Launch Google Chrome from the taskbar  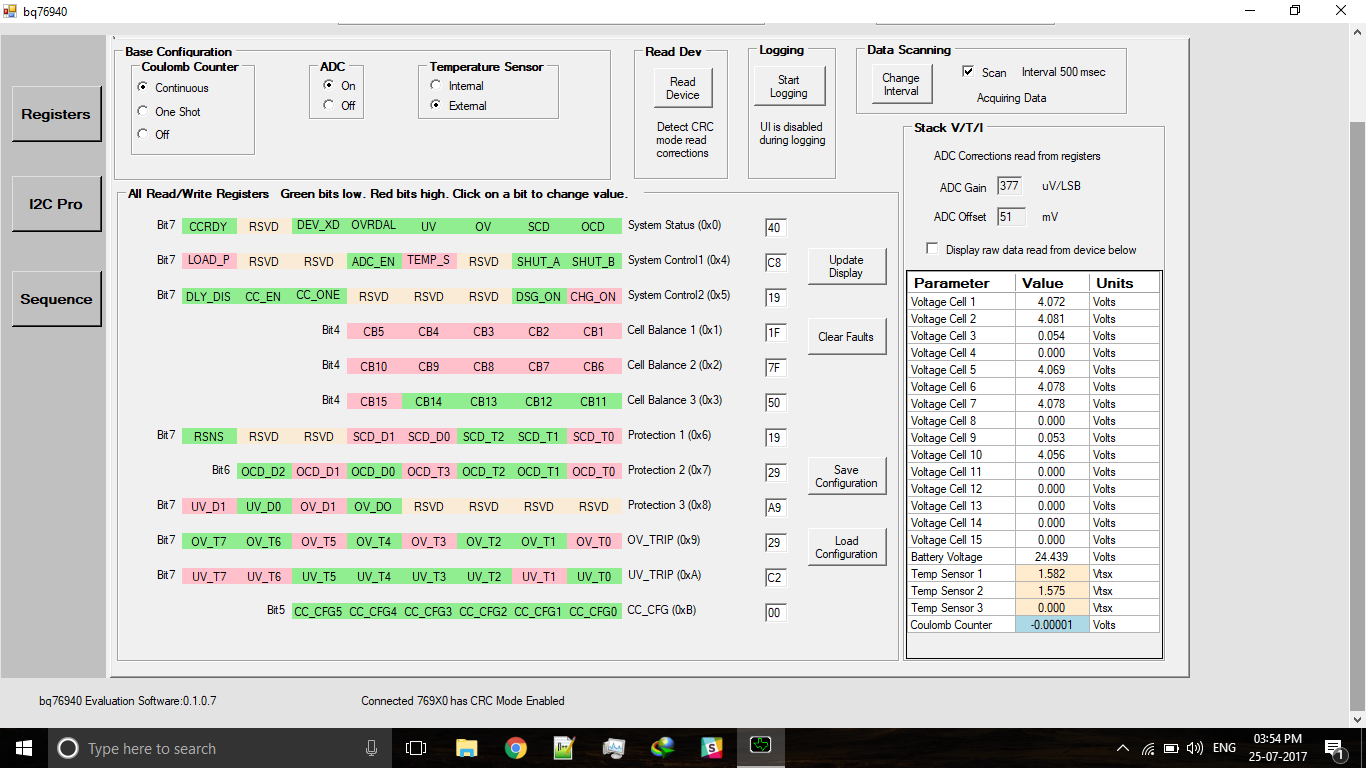coord(515,748)
